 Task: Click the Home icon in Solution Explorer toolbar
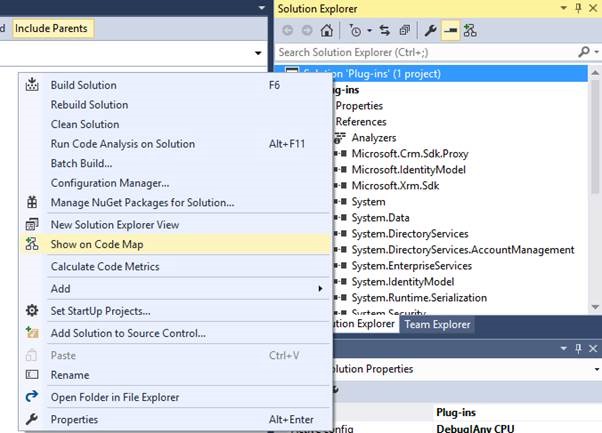click(x=326, y=30)
